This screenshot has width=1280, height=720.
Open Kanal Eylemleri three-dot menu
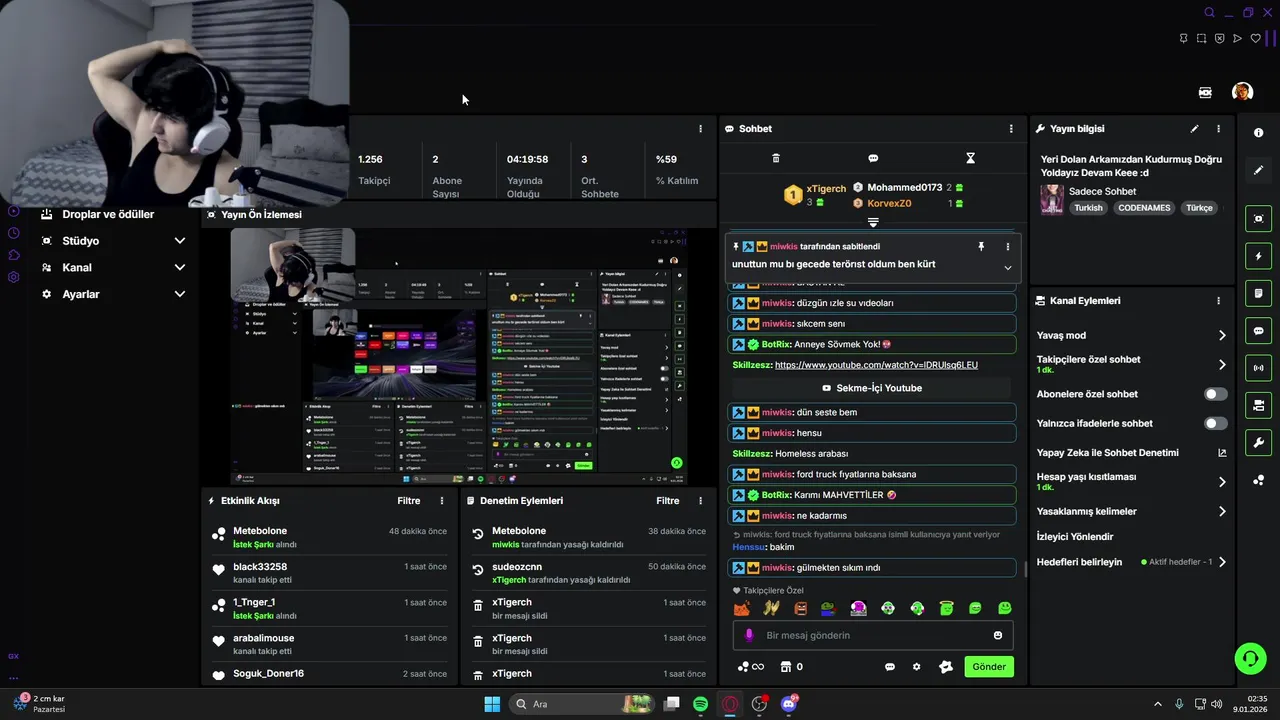[1218, 301]
